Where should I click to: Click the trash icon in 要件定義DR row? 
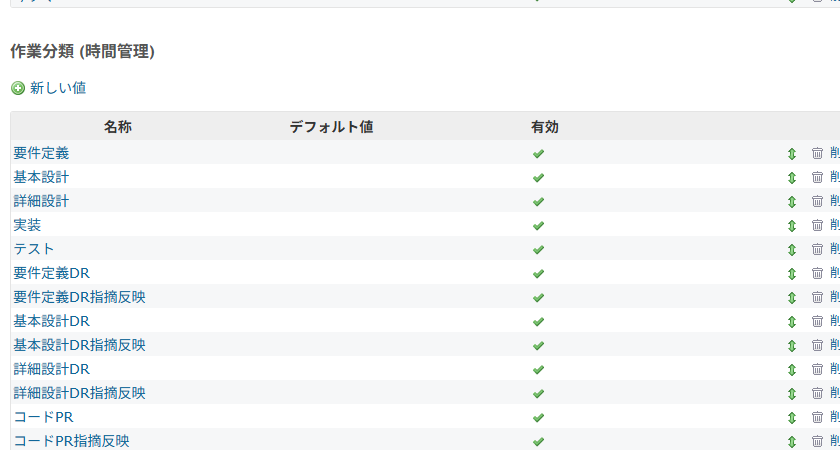pyautogui.click(x=817, y=273)
